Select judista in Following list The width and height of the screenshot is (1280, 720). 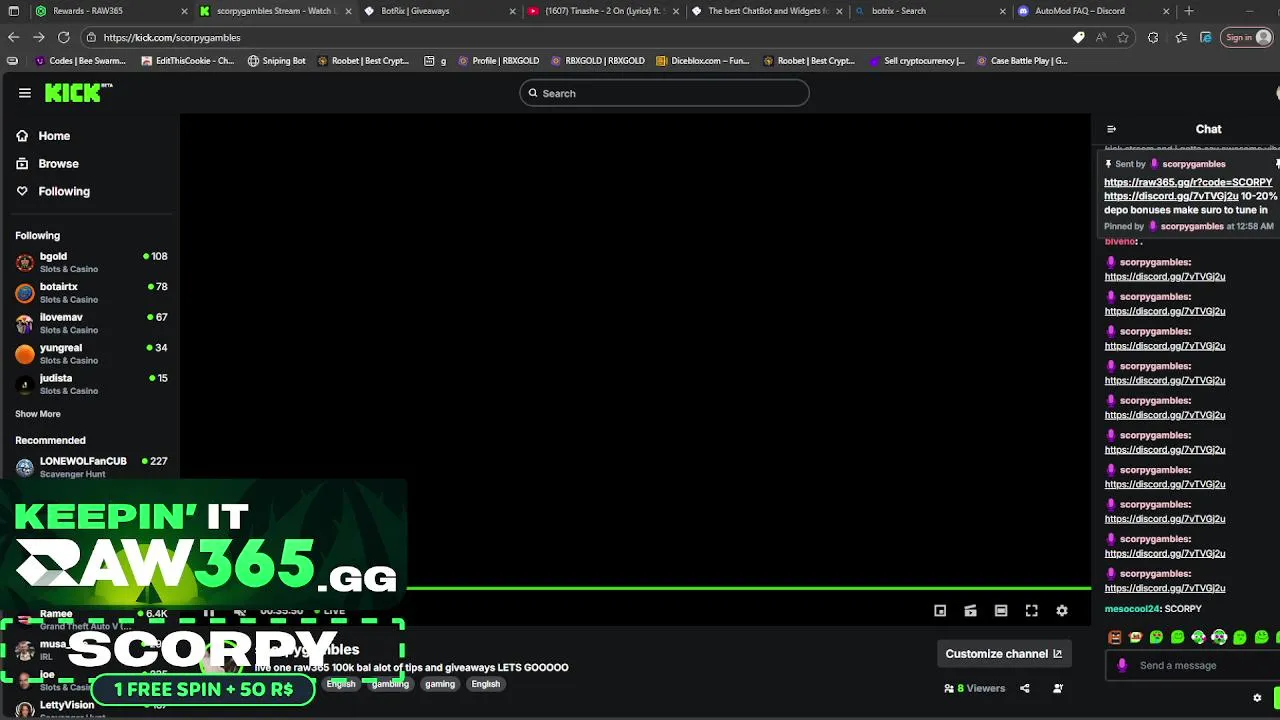click(91, 384)
